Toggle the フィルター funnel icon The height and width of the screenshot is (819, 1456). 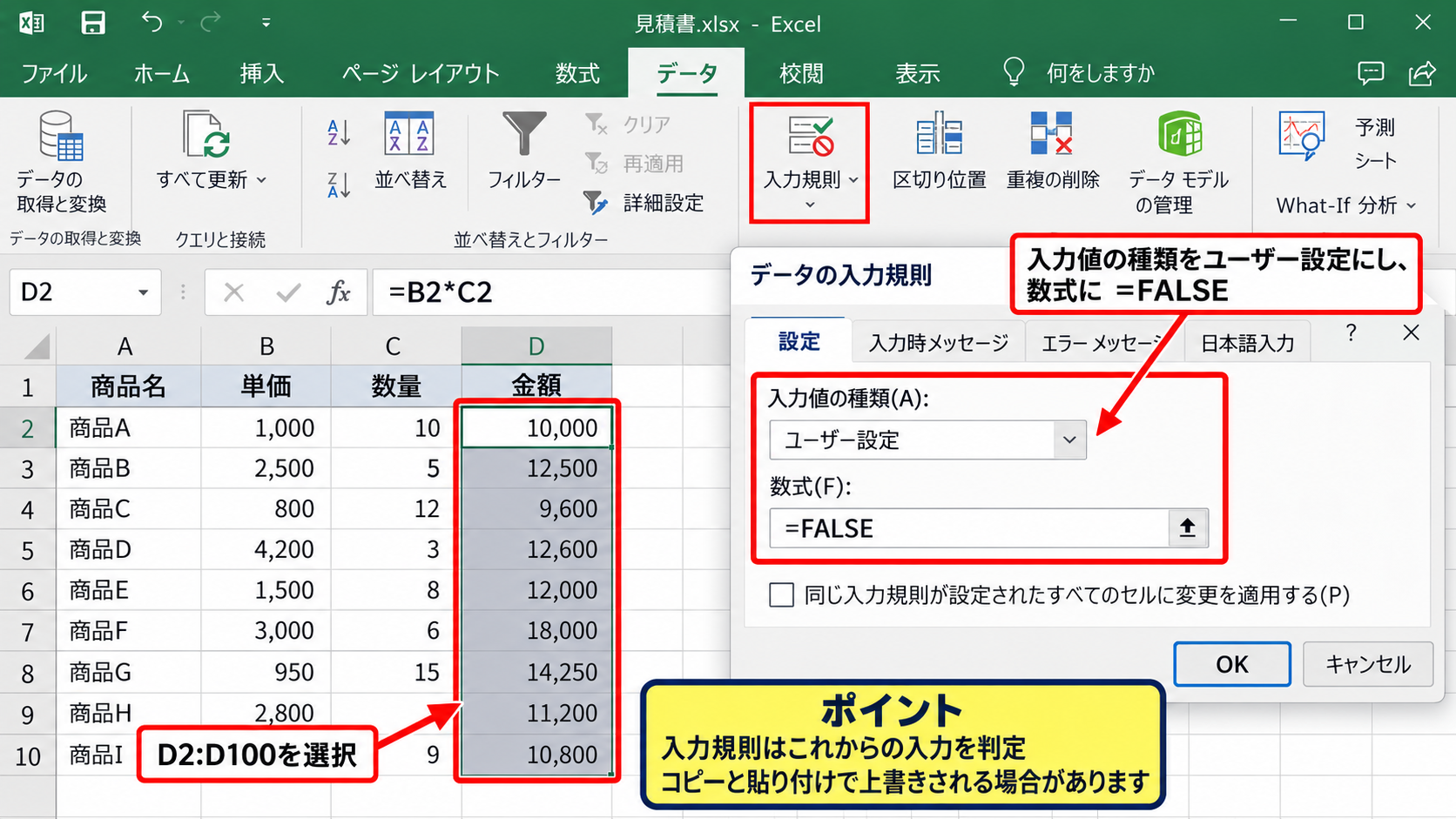pyautogui.click(x=524, y=135)
